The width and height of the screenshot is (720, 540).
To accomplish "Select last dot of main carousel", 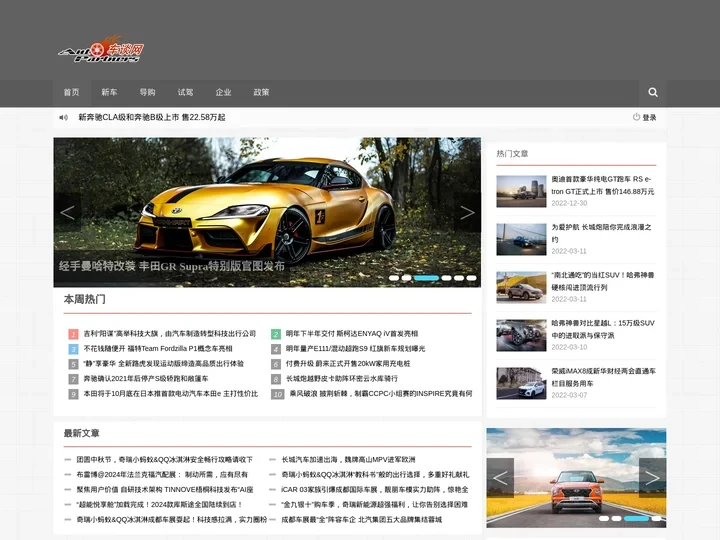I will pyautogui.click(x=471, y=278).
